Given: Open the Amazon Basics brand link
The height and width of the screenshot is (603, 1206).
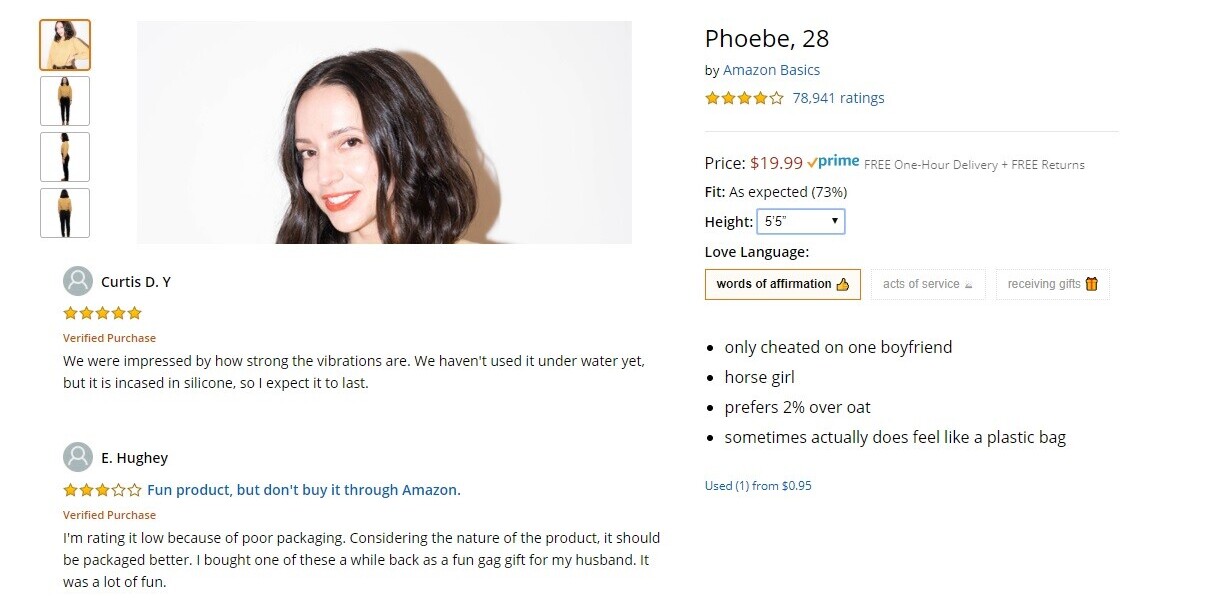Looking at the screenshot, I should click(x=771, y=70).
